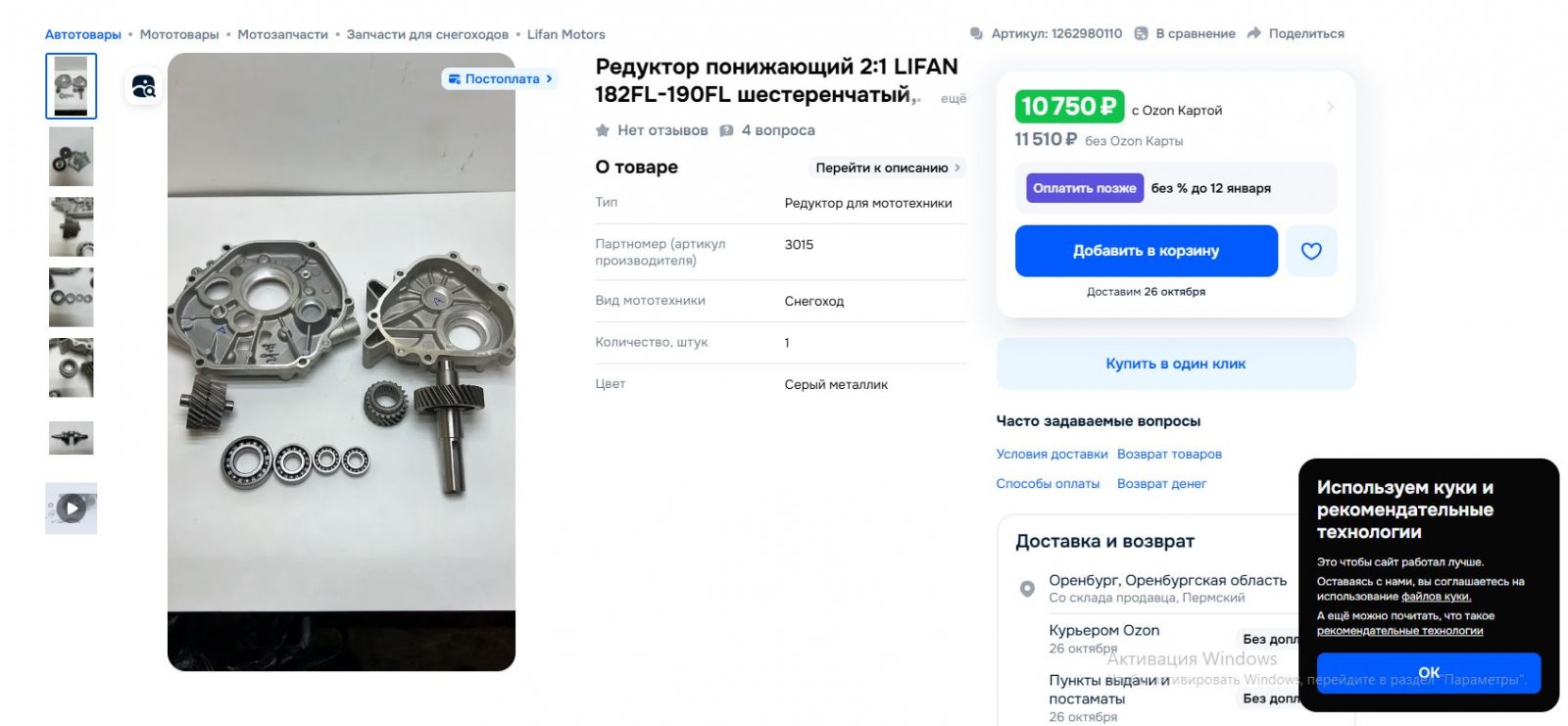Expand the title with 'ещё'
This screenshot has height=726, width=1568.
click(953, 98)
